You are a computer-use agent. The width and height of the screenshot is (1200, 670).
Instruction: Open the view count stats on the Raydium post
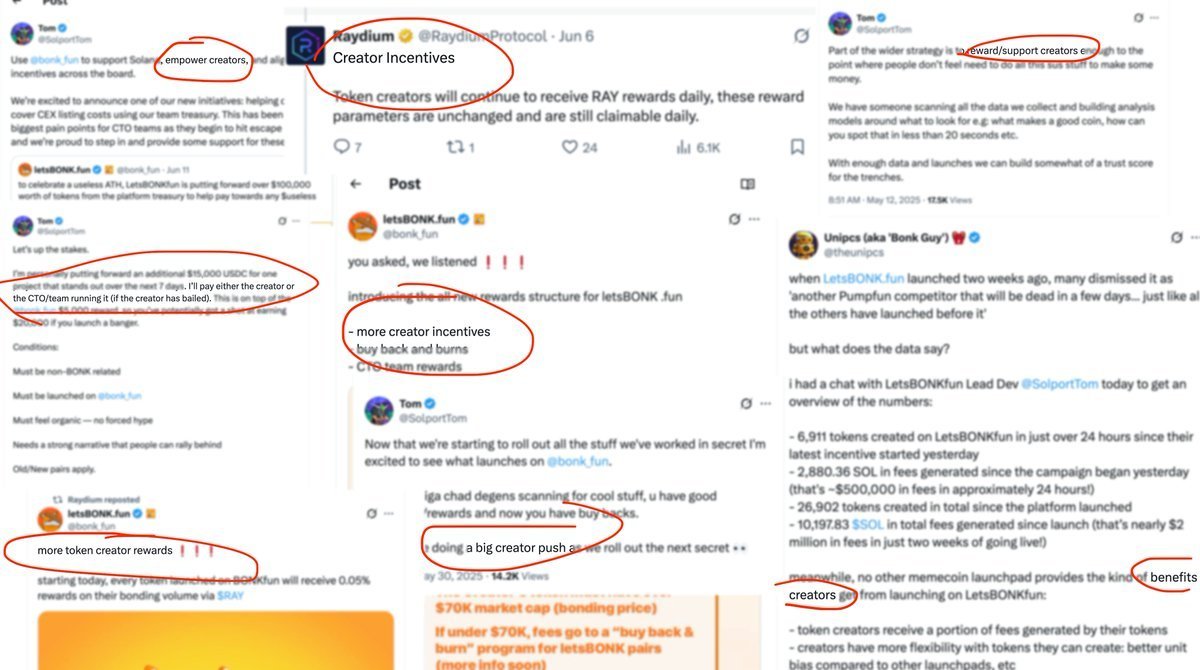pos(685,147)
